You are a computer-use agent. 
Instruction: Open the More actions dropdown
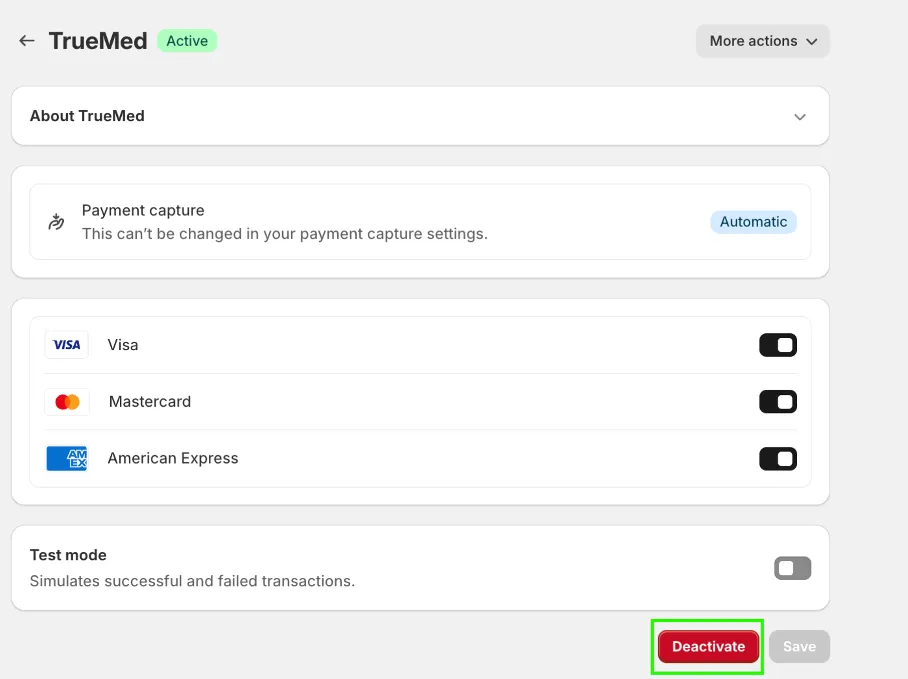click(763, 41)
